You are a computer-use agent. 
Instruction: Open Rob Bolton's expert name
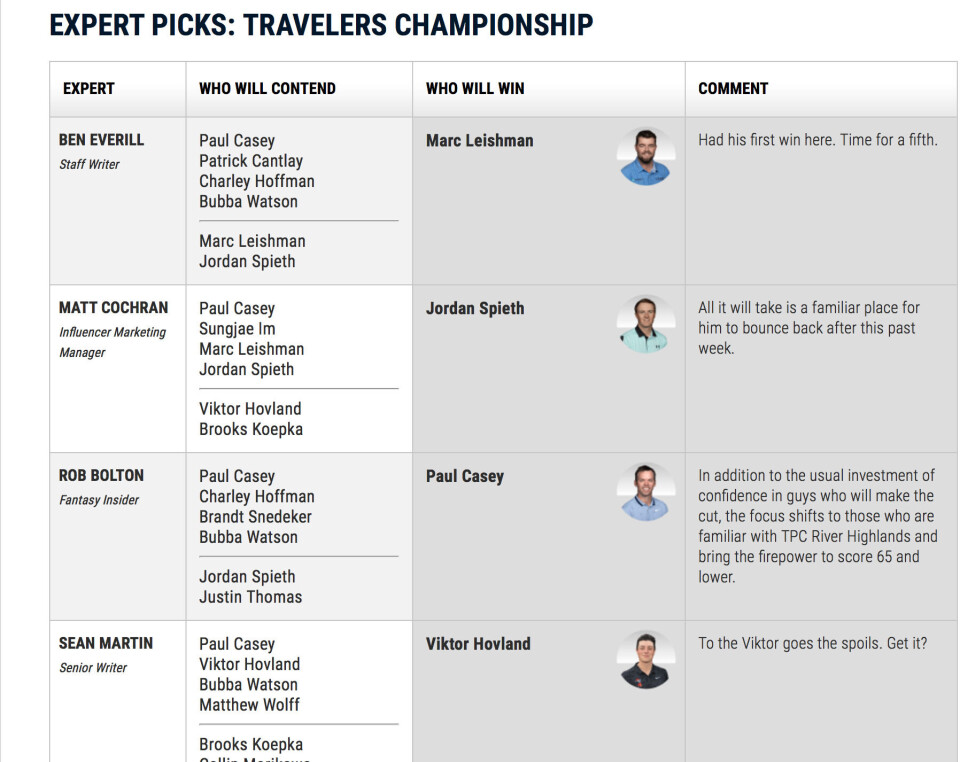click(x=102, y=476)
